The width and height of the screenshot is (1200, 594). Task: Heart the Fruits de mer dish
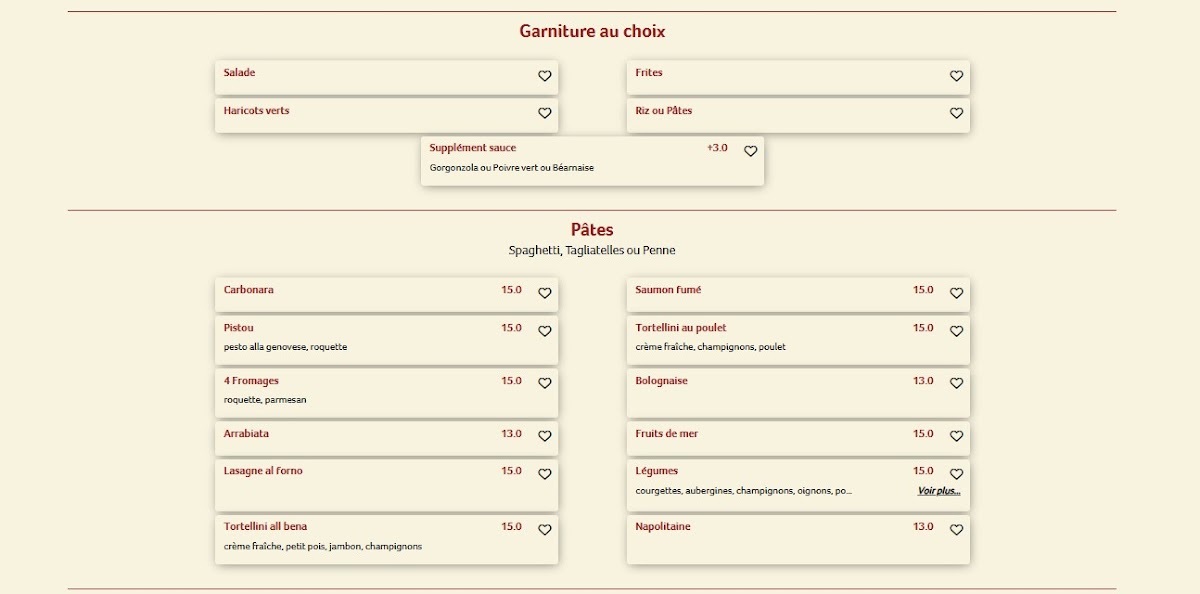point(956,436)
